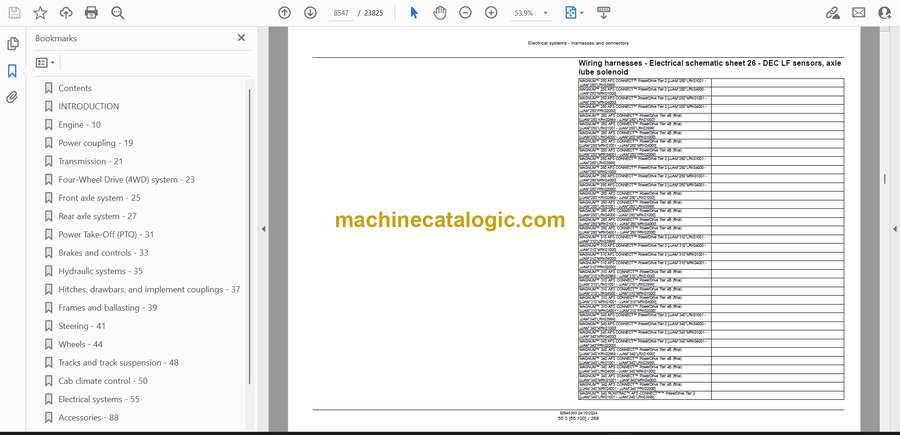Viewport: 900px width, 435px height.
Task: Select the Transmission - 21 bookmark
Action: (x=91, y=161)
